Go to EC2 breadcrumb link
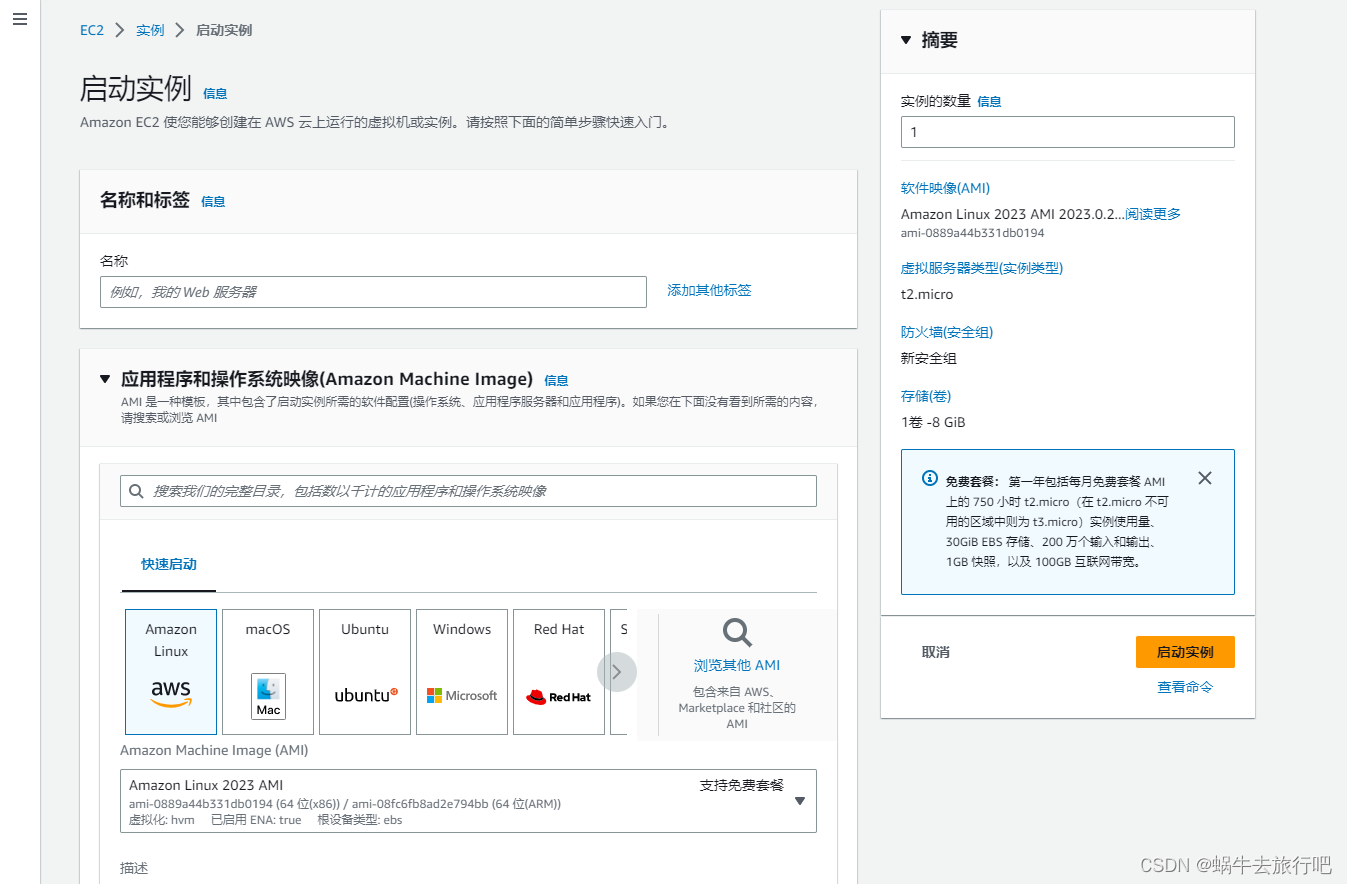This screenshot has height=884, width=1347. click(92, 30)
